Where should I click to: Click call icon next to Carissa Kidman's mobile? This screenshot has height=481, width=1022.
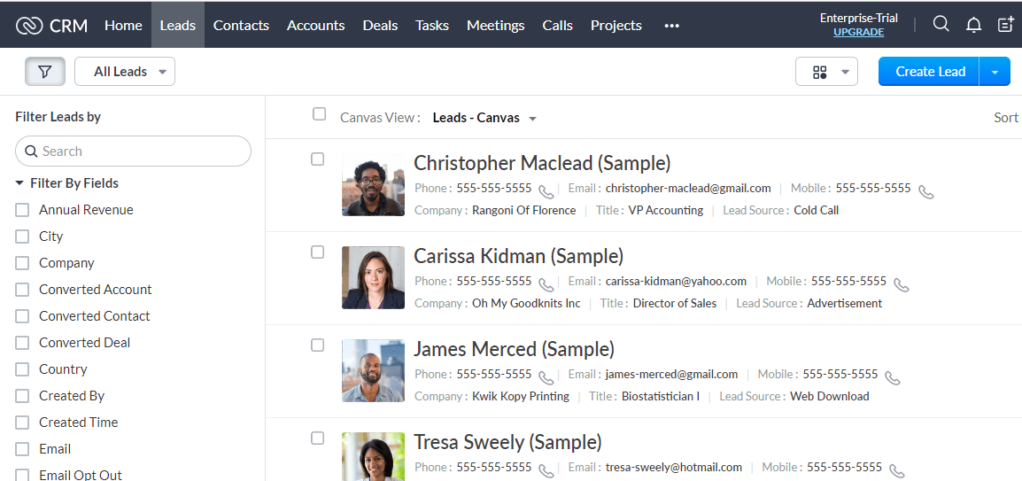click(902, 284)
